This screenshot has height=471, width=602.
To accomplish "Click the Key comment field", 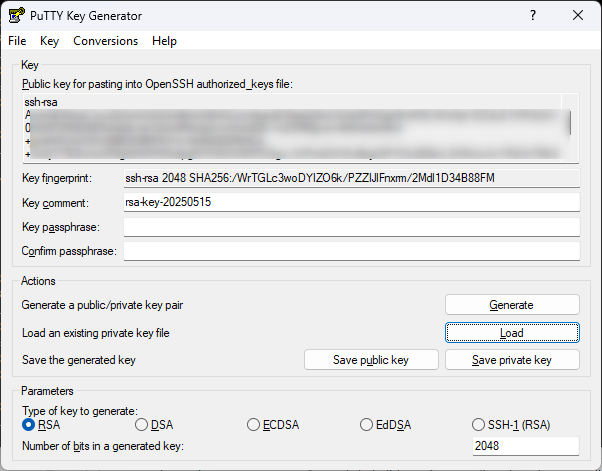I will [352, 202].
